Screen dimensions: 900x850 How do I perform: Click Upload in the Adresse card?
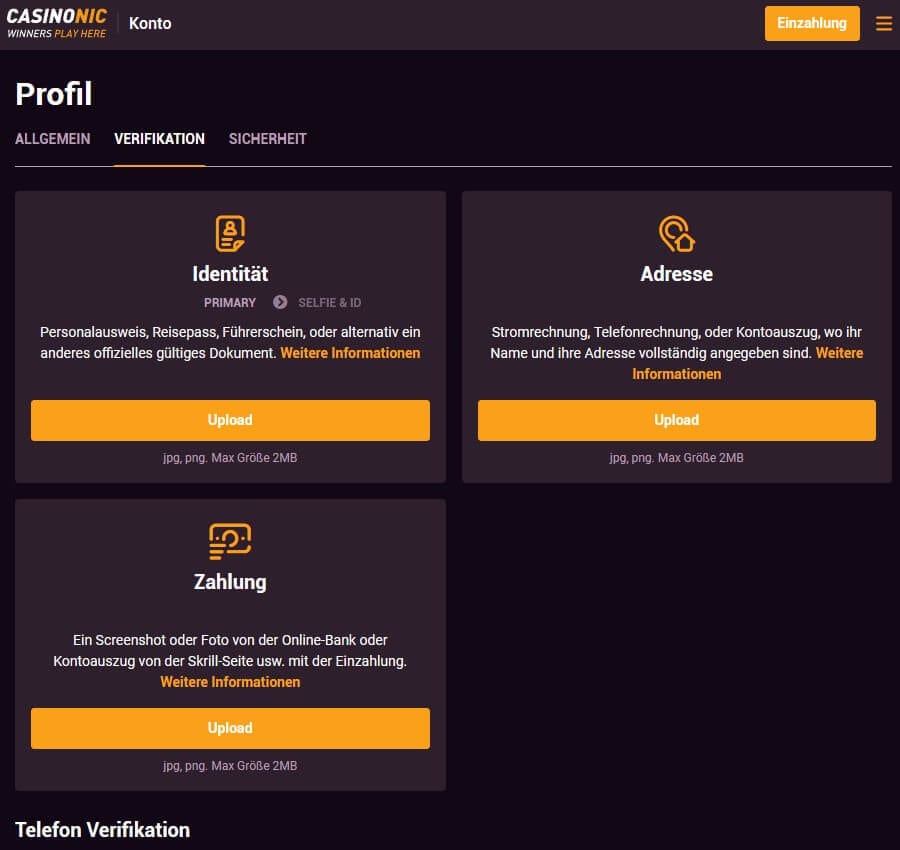676,420
